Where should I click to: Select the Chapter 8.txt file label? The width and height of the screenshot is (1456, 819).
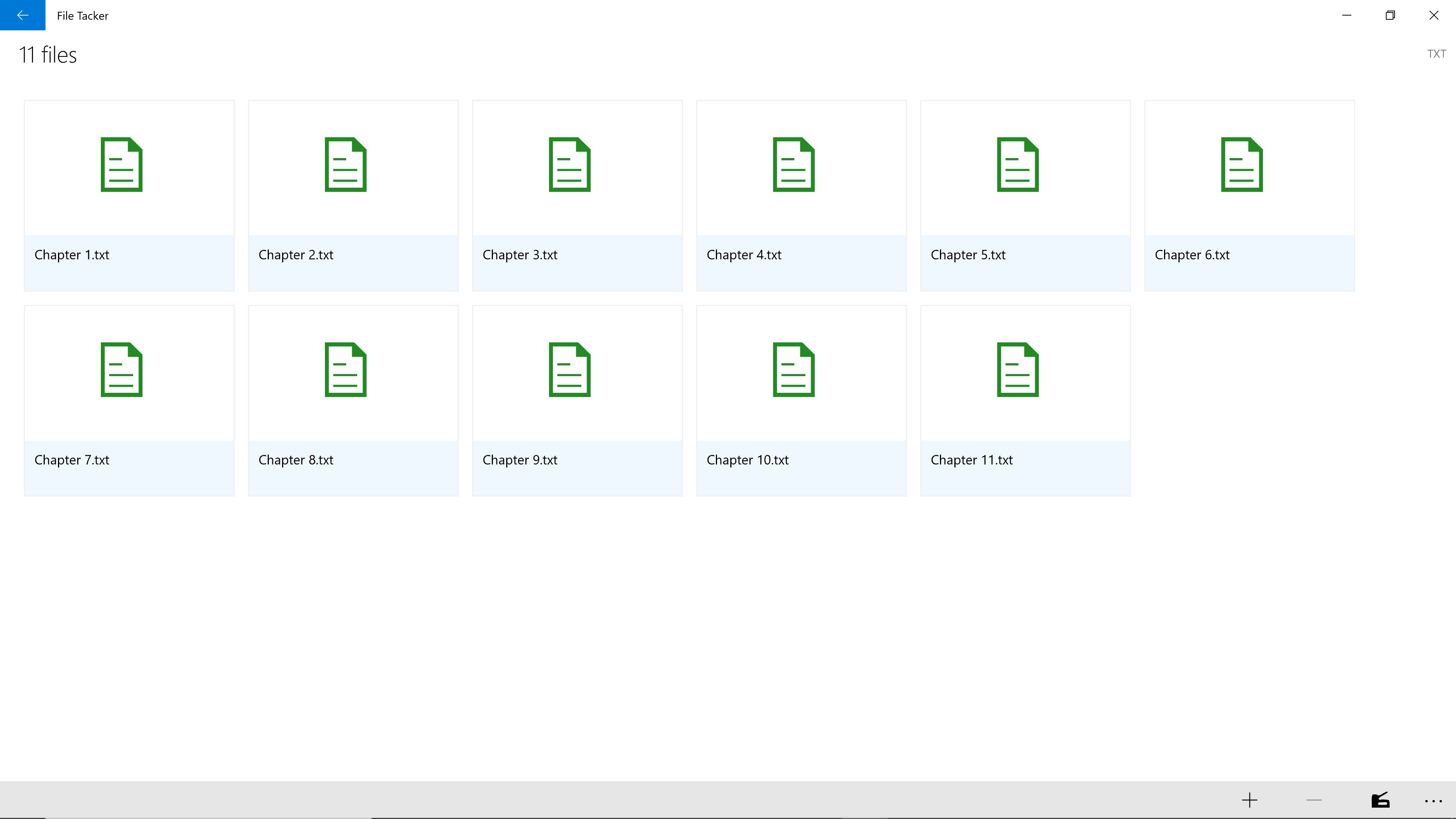pos(296,460)
